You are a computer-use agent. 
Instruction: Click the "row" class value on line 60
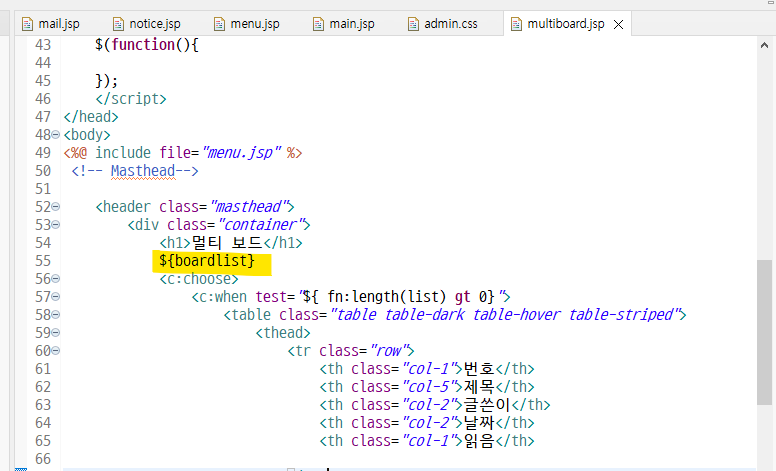point(388,351)
